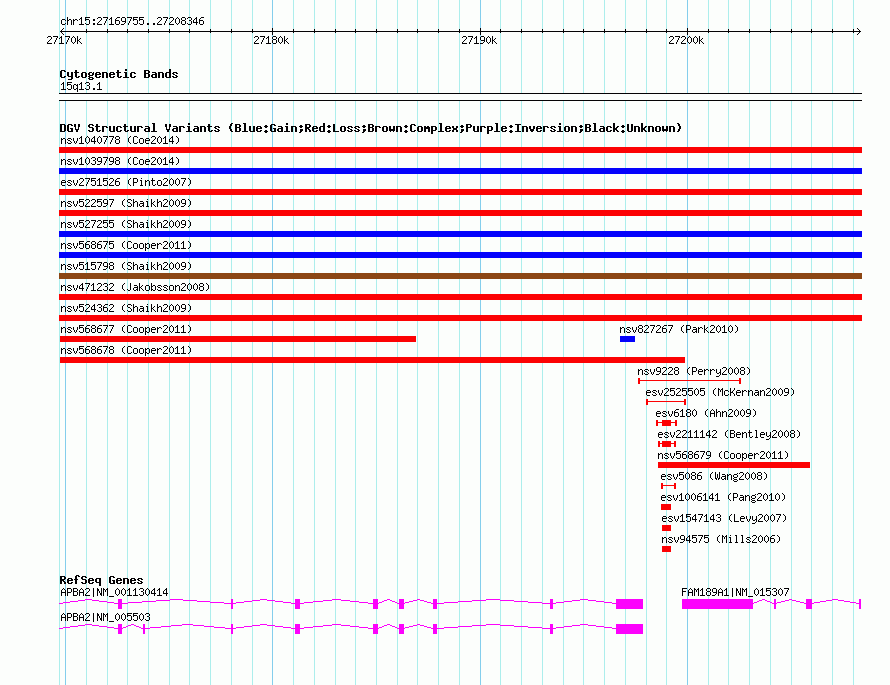The height and width of the screenshot is (685, 890).
Task: Select the blue bar under nsv568675
Action: pyautogui.click(x=460, y=255)
